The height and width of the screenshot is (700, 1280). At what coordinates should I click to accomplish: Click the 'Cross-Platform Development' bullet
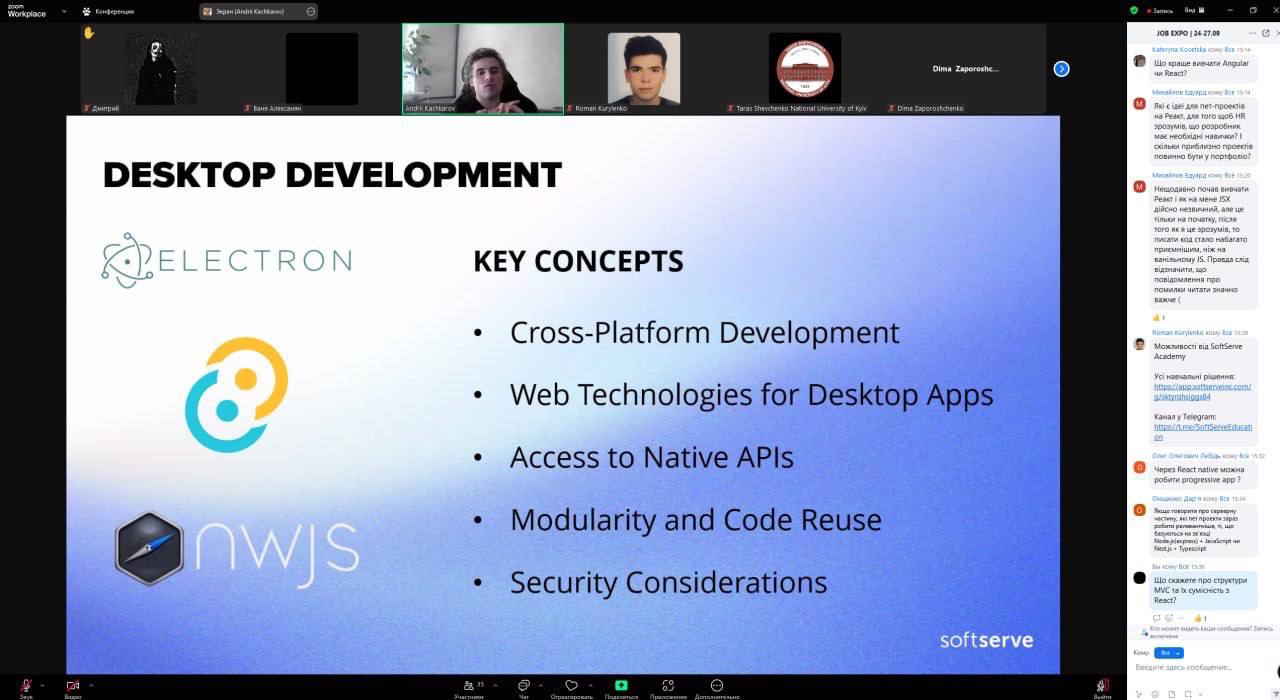(x=705, y=332)
